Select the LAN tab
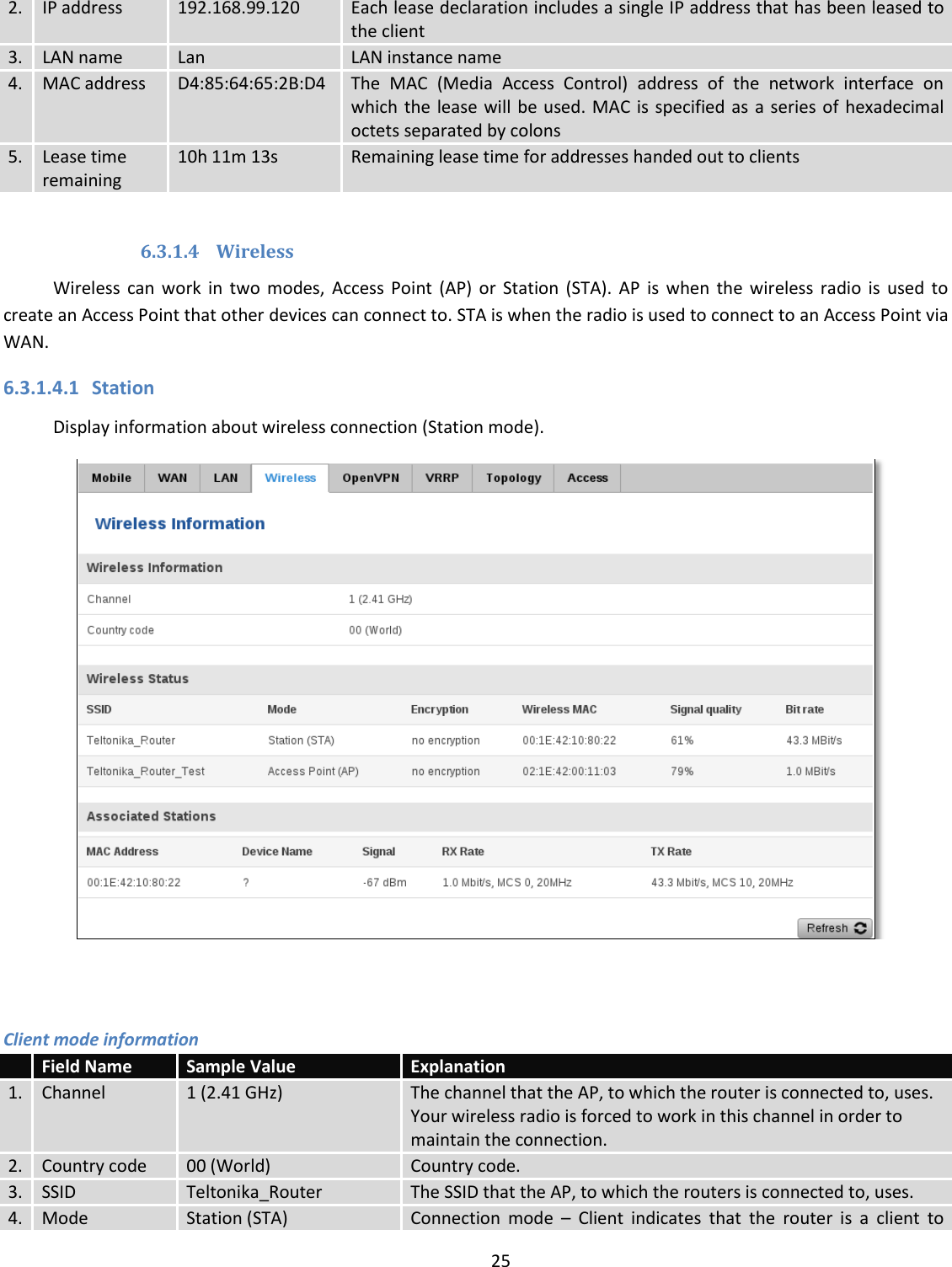Screen dimensions: 952x1267 225,478
